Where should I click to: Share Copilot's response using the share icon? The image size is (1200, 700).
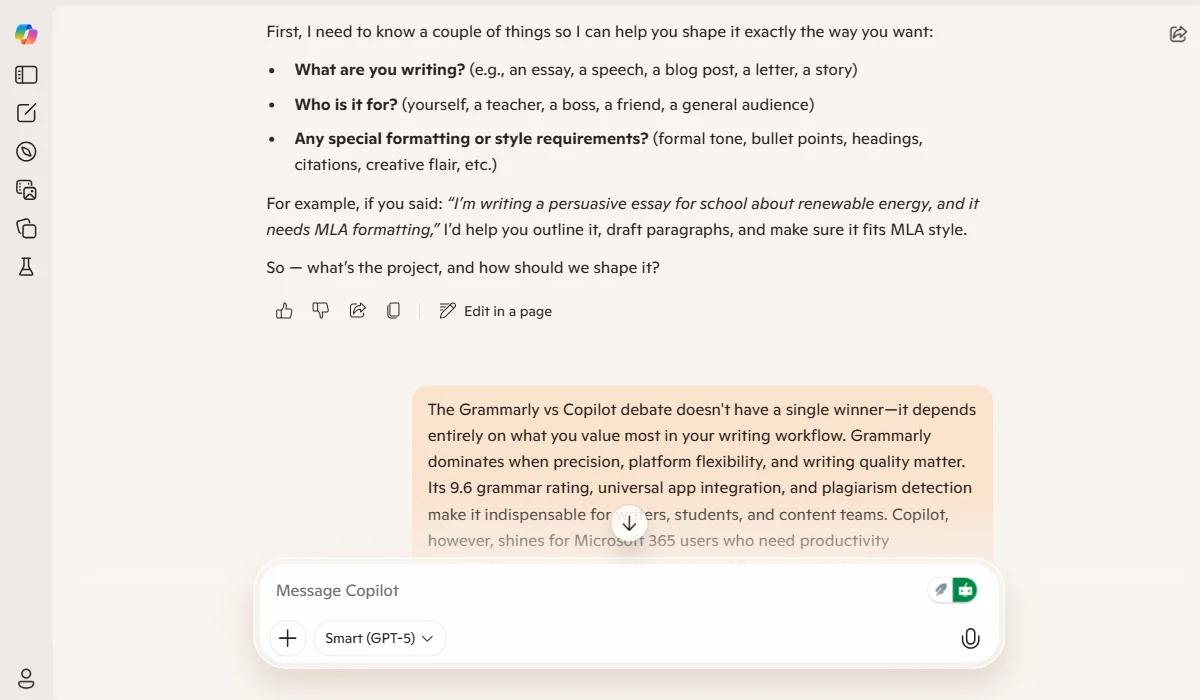(x=357, y=310)
